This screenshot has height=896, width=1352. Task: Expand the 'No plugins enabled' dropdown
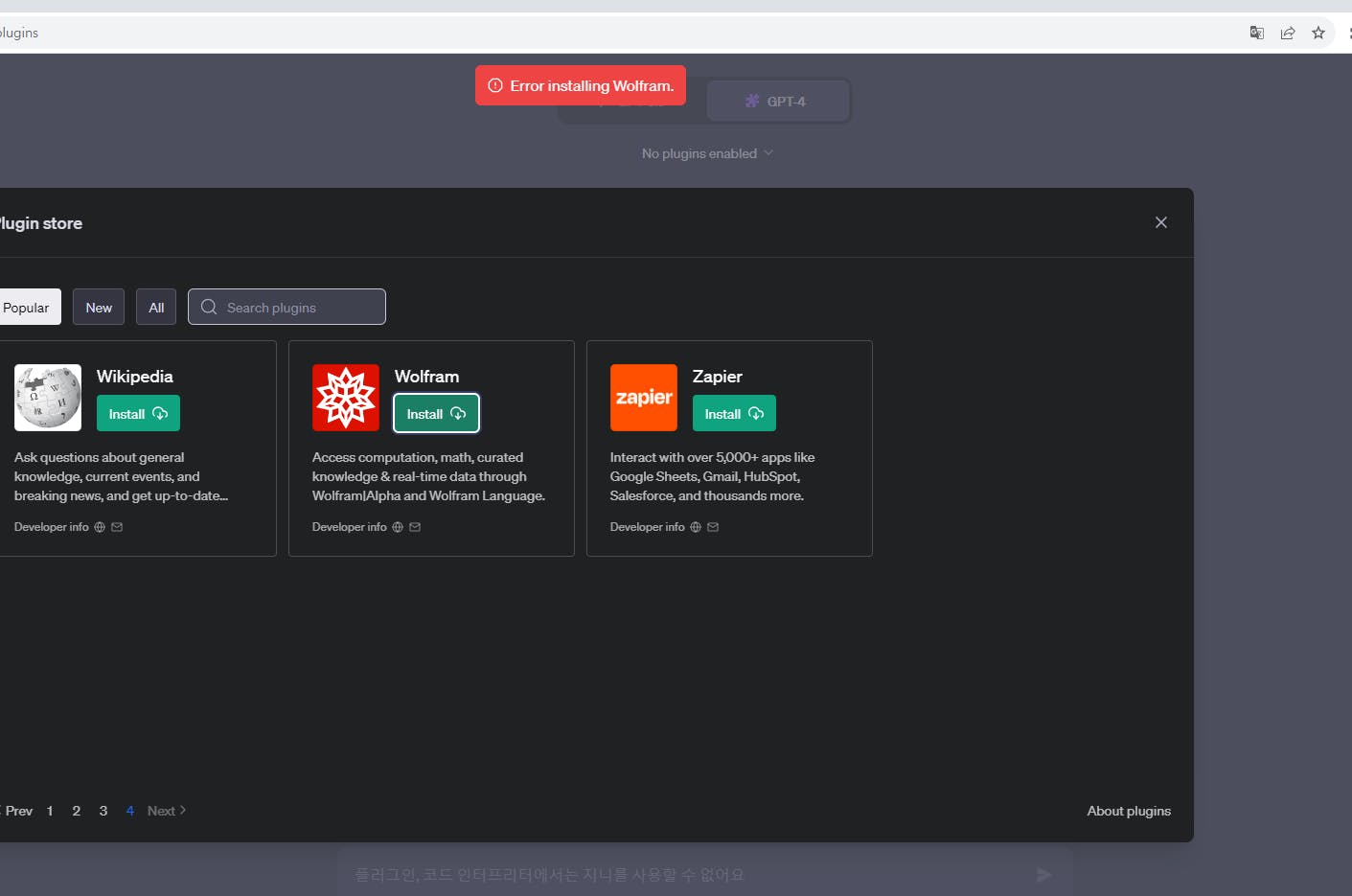click(x=707, y=153)
